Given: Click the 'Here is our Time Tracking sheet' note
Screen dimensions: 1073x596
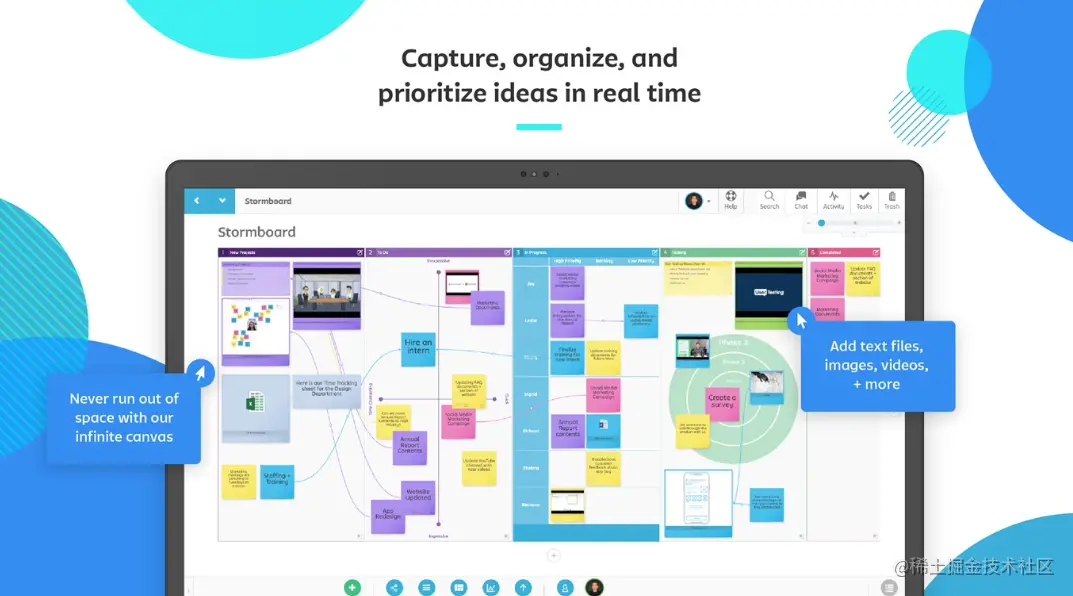Looking at the screenshot, I should pyautogui.click(x=326, y=391).
